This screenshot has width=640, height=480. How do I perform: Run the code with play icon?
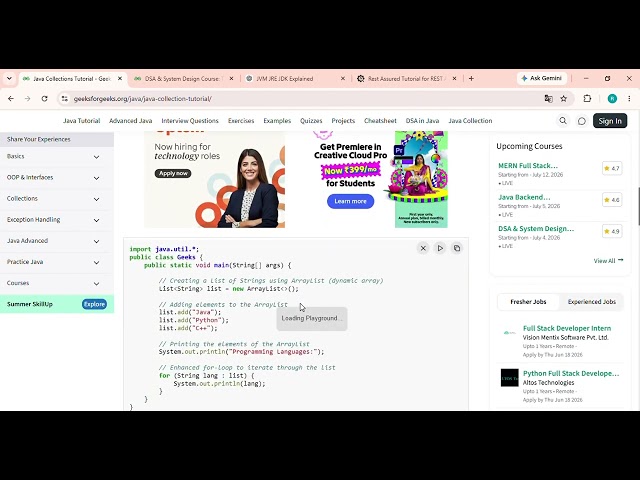coord(440,248)
